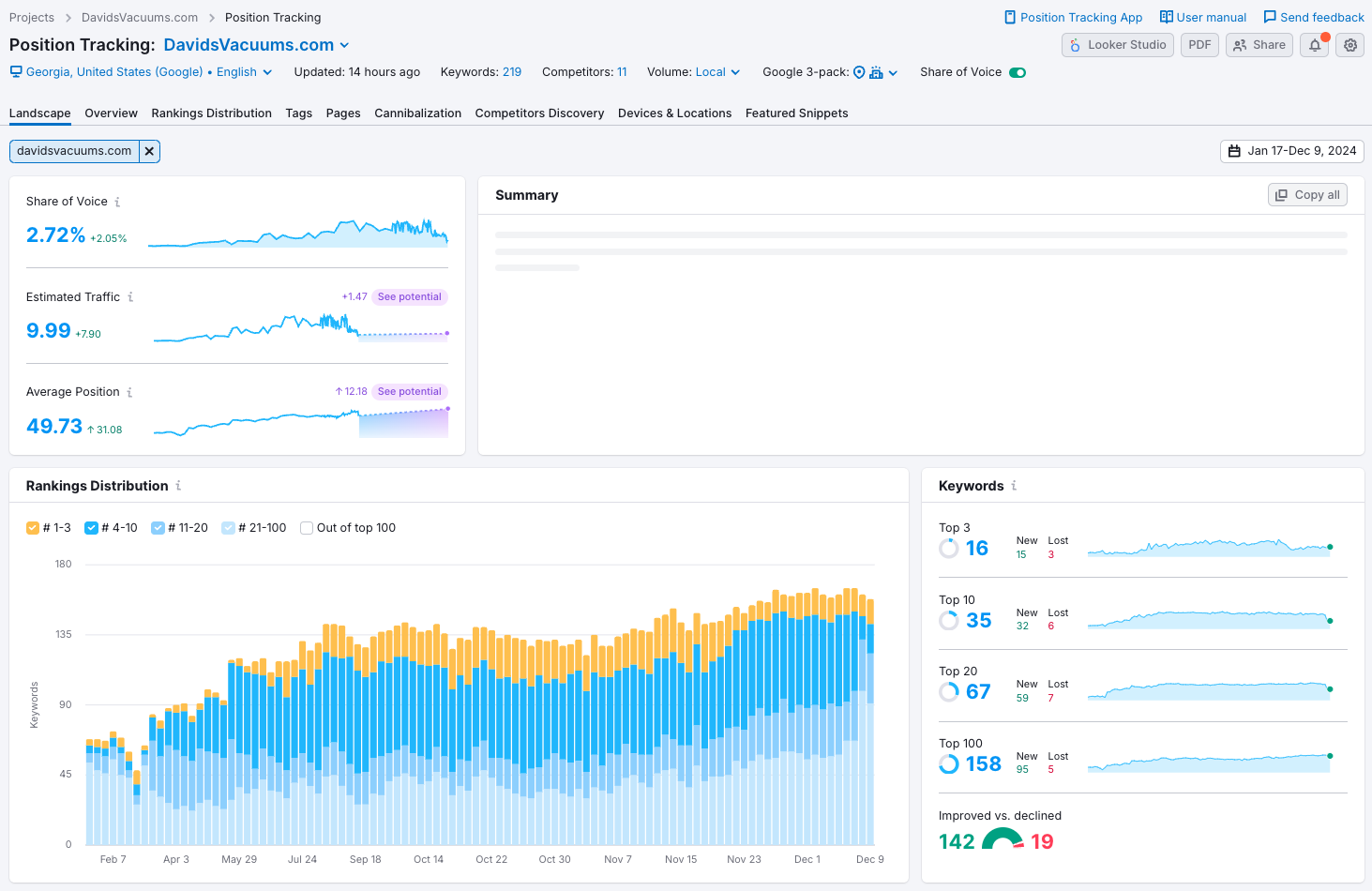
Task: Open the Volume Local dropdown
Action: tap(717, 72)
